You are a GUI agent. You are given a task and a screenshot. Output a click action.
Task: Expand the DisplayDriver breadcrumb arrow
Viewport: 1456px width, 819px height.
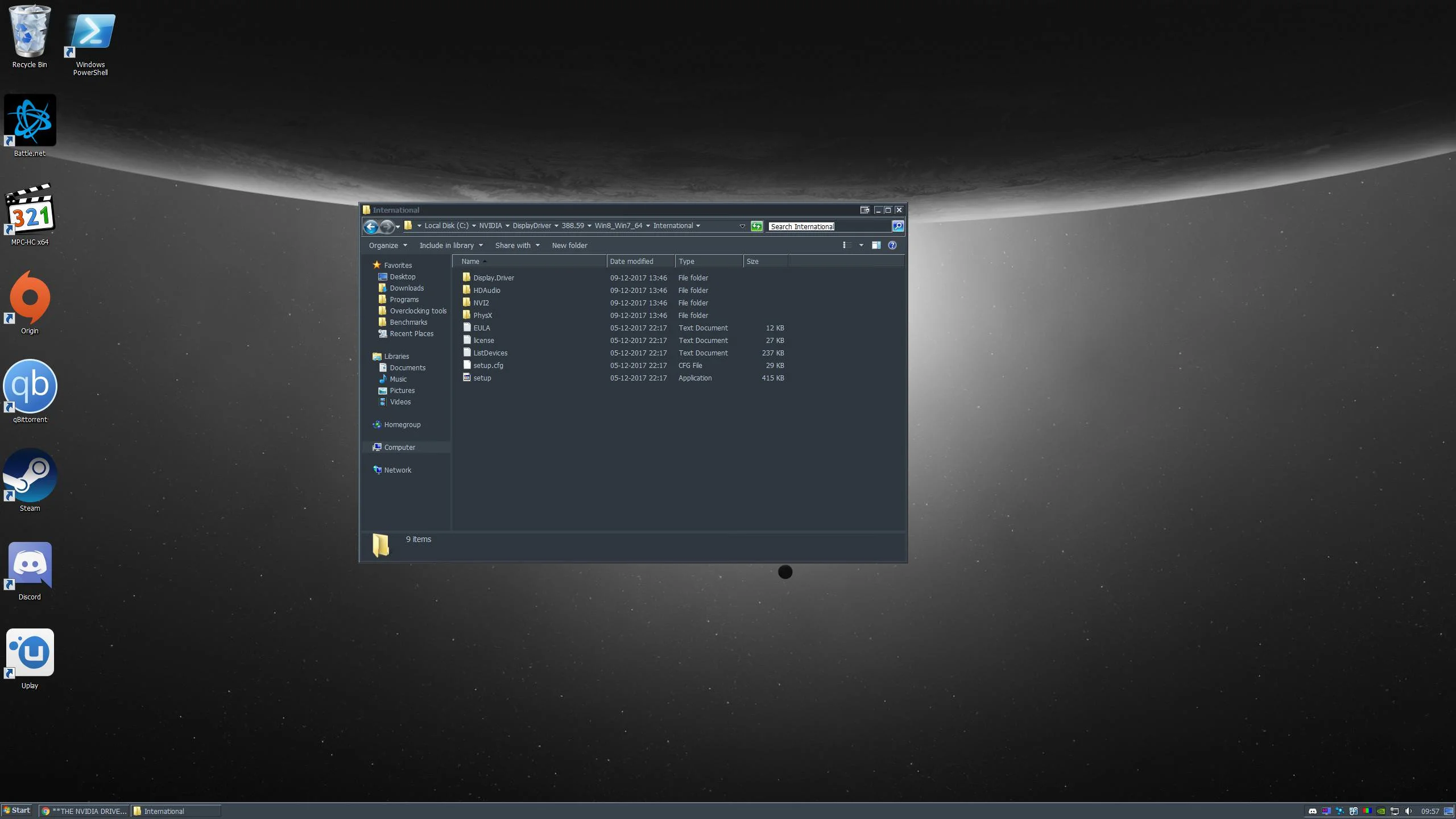pyautogui.click(x=556, y=226)
